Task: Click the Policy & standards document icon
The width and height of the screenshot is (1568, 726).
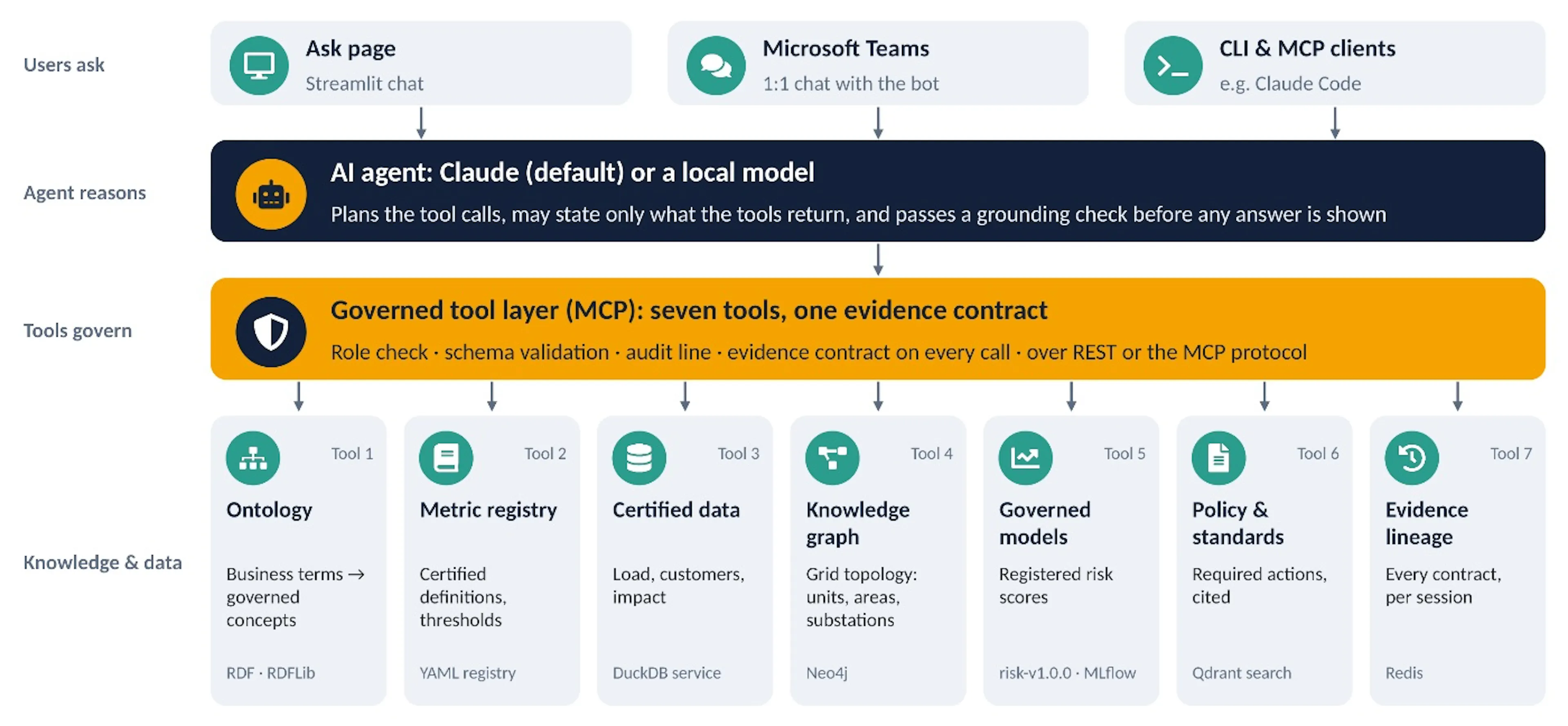Action: click(1218, 458)
